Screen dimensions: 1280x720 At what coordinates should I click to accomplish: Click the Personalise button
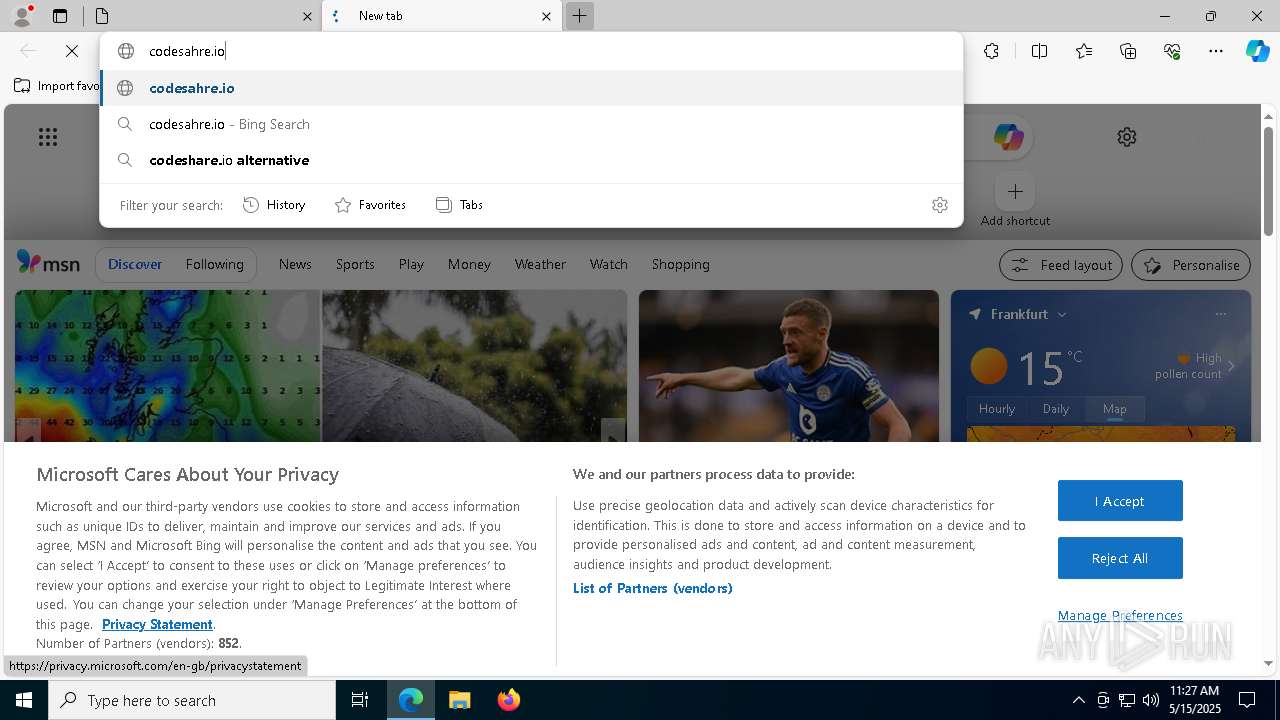[1191, 265]
